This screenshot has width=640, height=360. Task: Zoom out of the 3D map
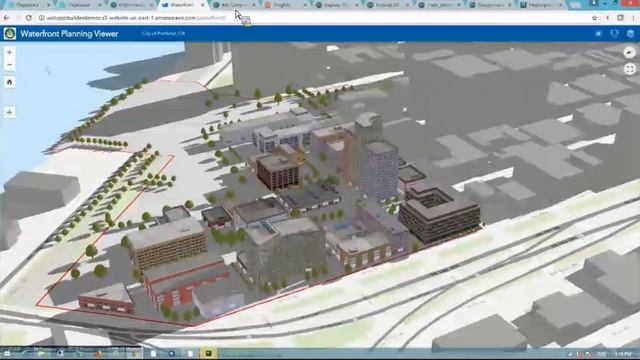pos(9,65)
